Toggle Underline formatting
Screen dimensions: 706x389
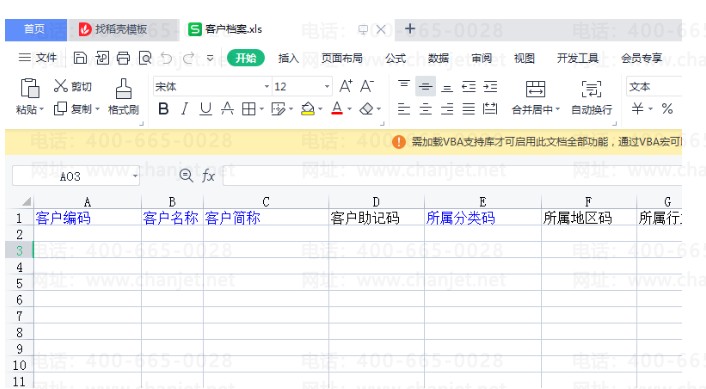pos(205,109)
